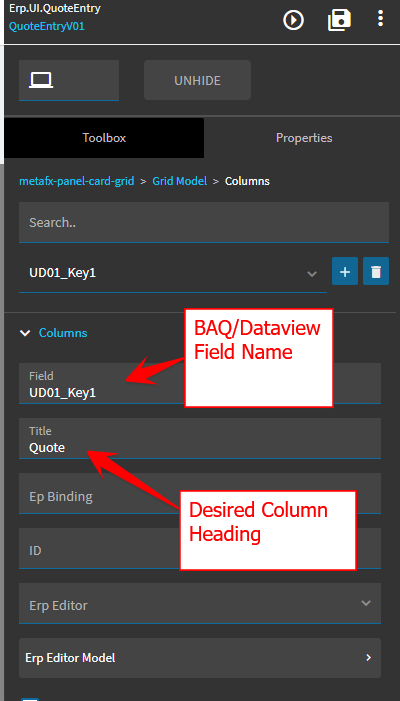Open the device selector dropdown

(x=69, y=80)
